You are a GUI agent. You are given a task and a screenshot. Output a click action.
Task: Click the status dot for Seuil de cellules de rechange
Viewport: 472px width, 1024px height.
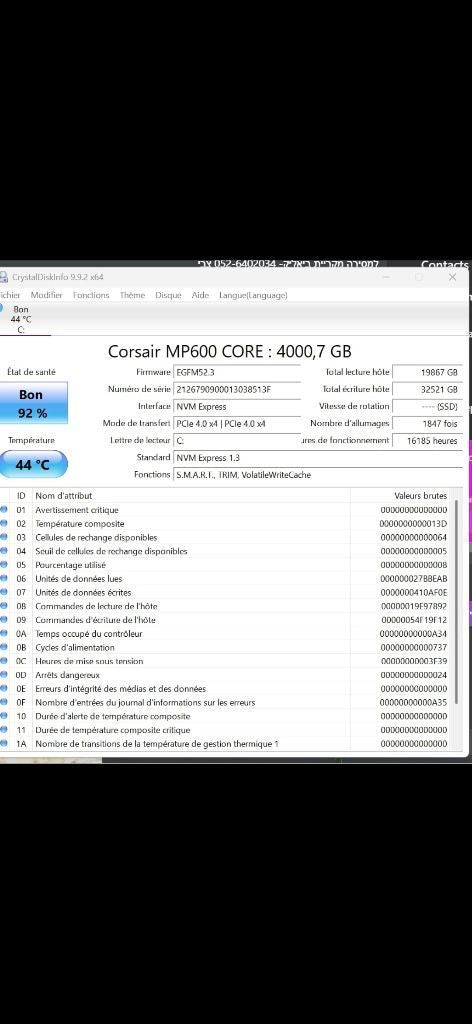coord(4,551)
